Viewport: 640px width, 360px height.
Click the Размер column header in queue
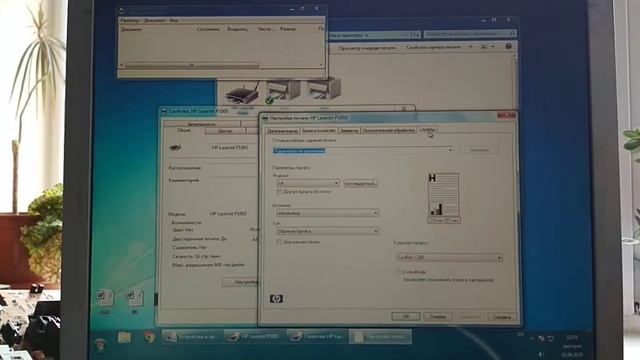click(288, 29)
